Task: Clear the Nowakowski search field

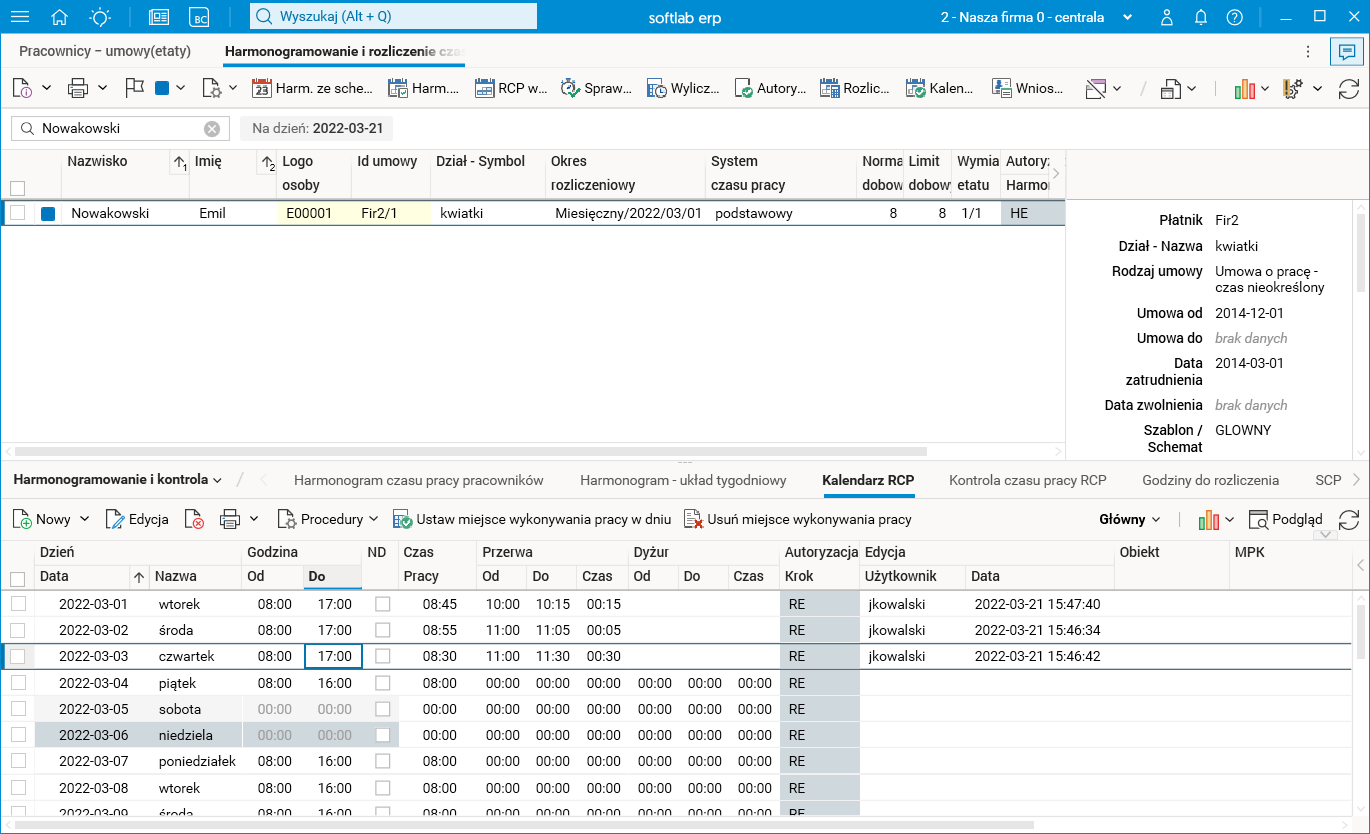Action: (212, 128)
